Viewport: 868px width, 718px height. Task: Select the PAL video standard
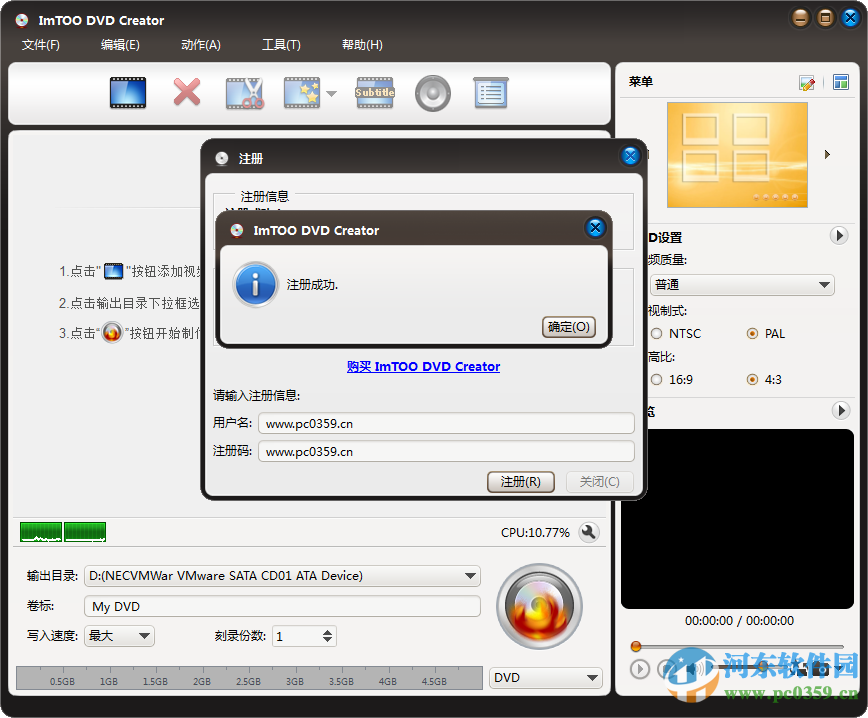(x=751, y=333)
